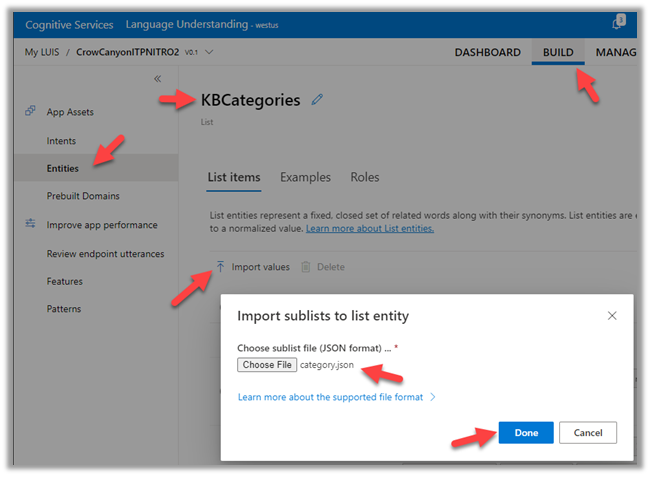This screenshot has width=650, height=477.
Task: Click the Choose File button
Action: (x=267, y=365)
